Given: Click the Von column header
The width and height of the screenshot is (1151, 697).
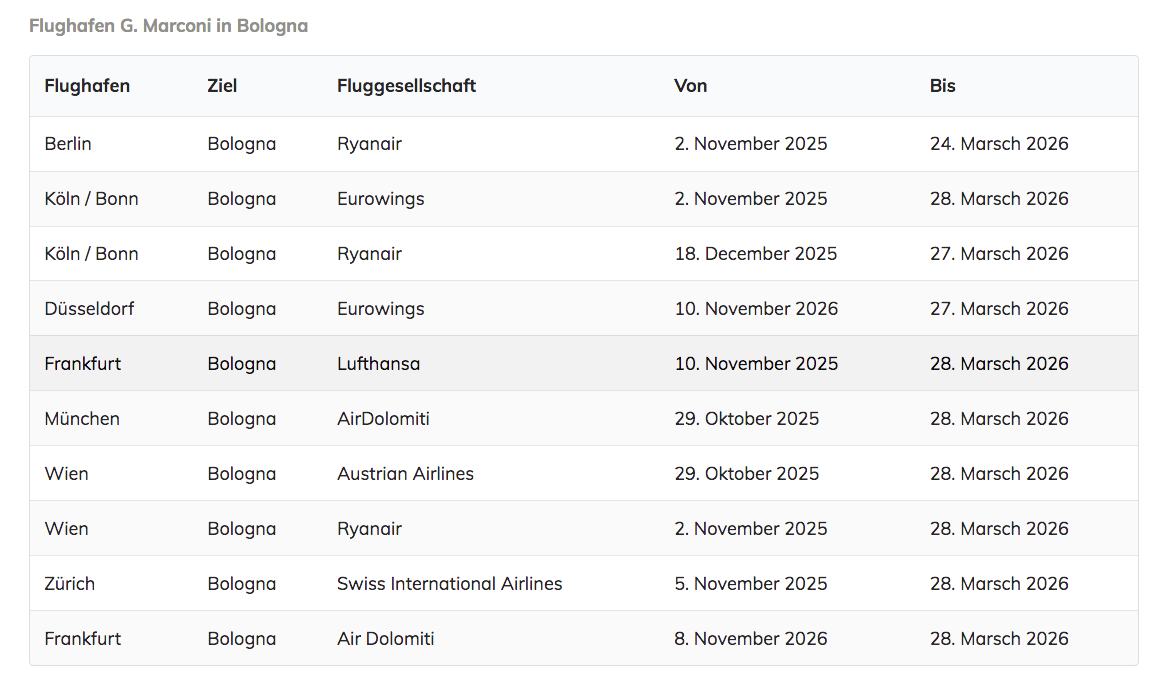Looking at the screenshot, I should coord(690,86).
